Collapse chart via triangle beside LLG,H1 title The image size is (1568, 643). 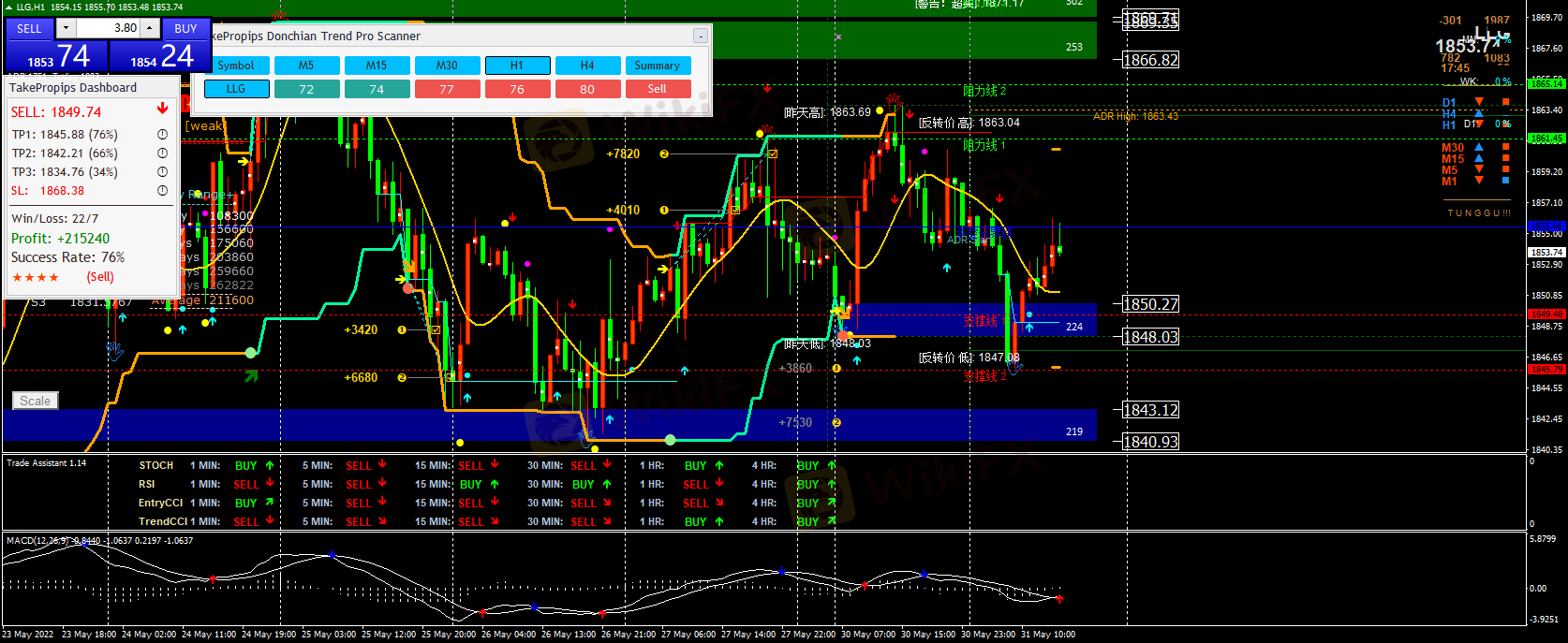click(x=8, y=7)
